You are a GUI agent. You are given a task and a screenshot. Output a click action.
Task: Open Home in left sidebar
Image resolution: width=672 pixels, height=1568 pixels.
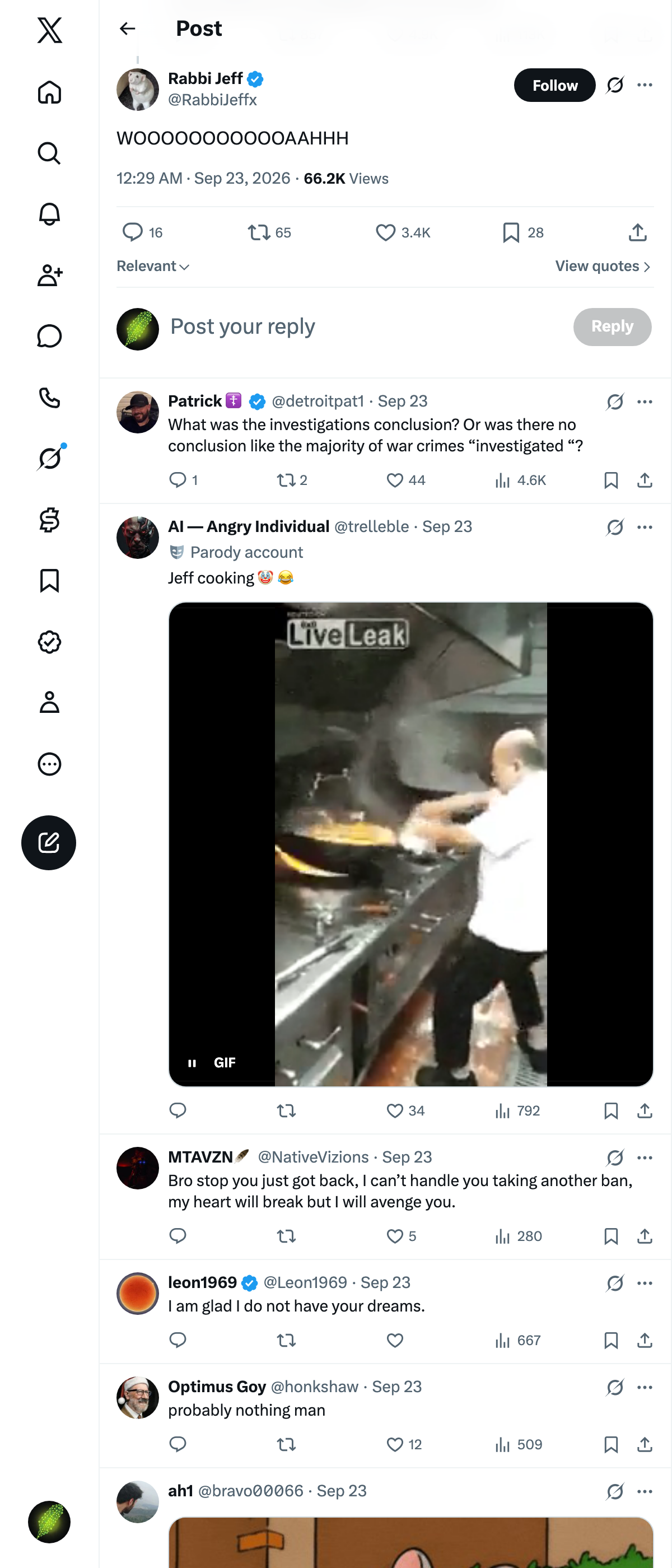coord(49,92)
